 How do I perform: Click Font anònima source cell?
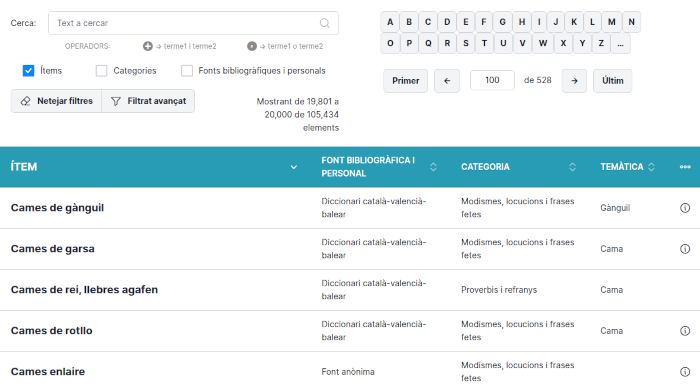pos(348,372)
